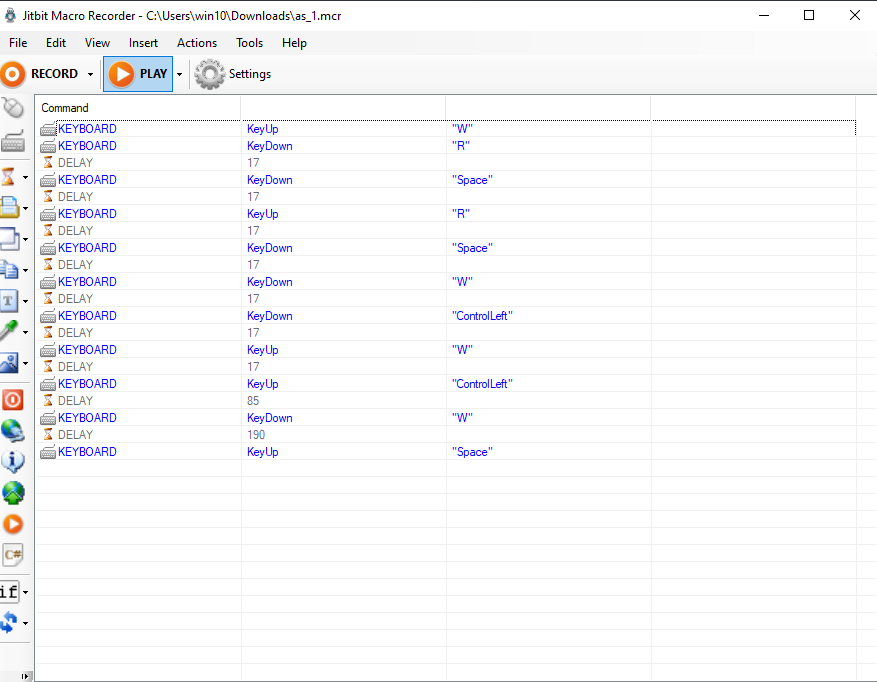Insert a delay using hourglass sidebar icon
Viewport: 877px width, 682px height.
(x=8, y=177)
